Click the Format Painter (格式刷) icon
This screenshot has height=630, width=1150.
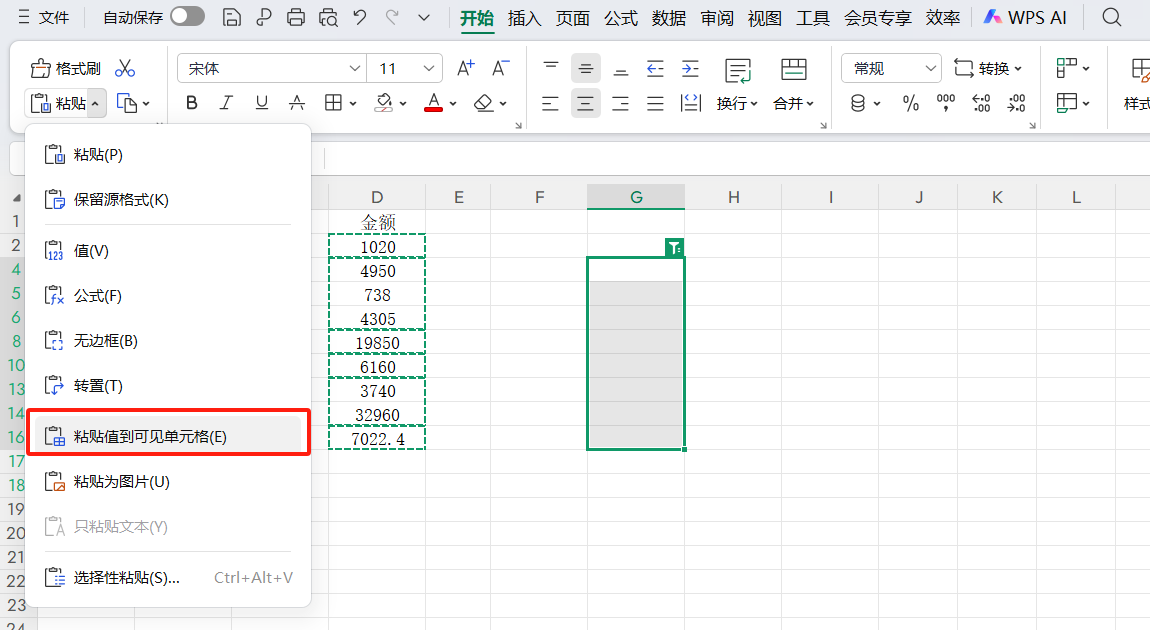pyautogui.click(x=66, y=68)
